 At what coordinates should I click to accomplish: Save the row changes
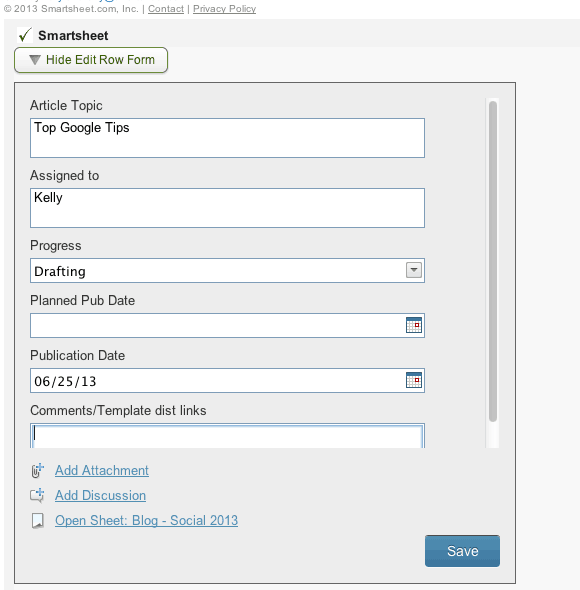(x=462, y=551)
